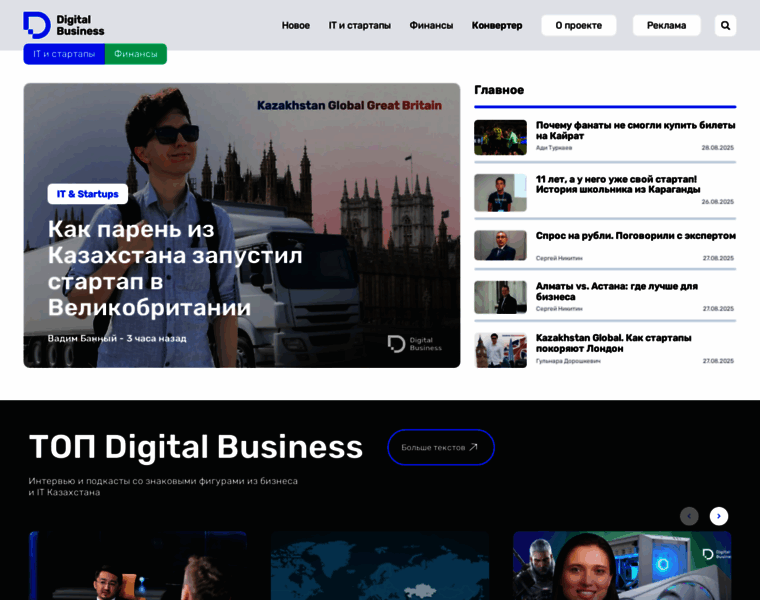
Task: Click the Больше текстов button
Action: coord(441,447)
